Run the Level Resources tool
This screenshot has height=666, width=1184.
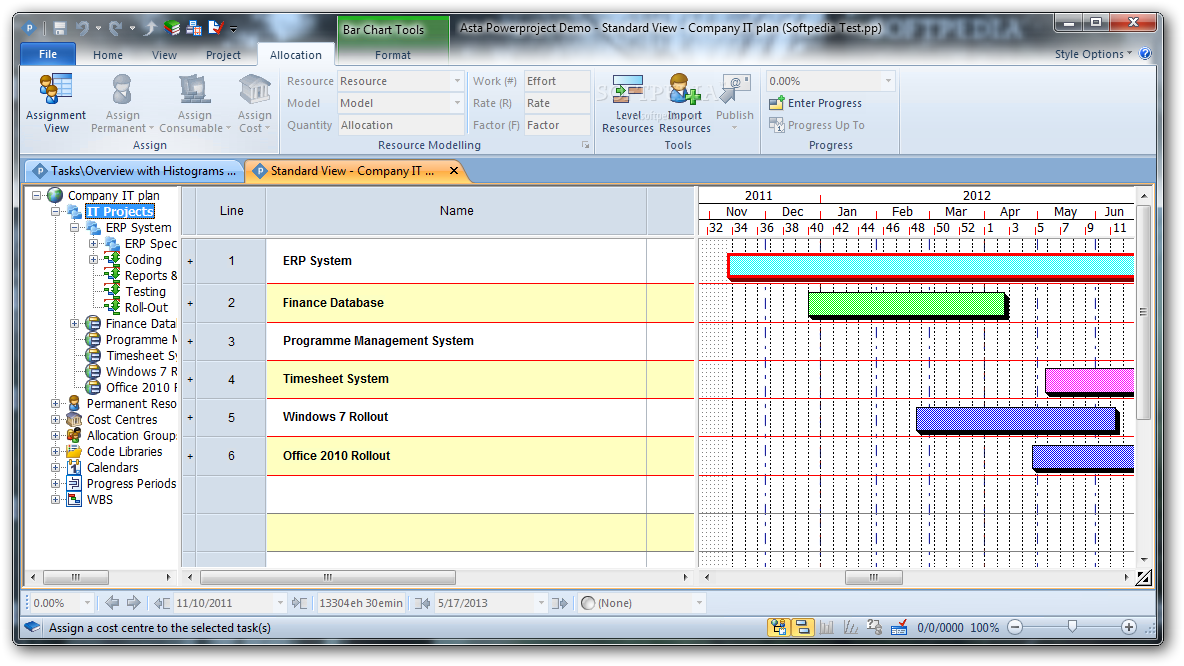(x=627, y=103)
